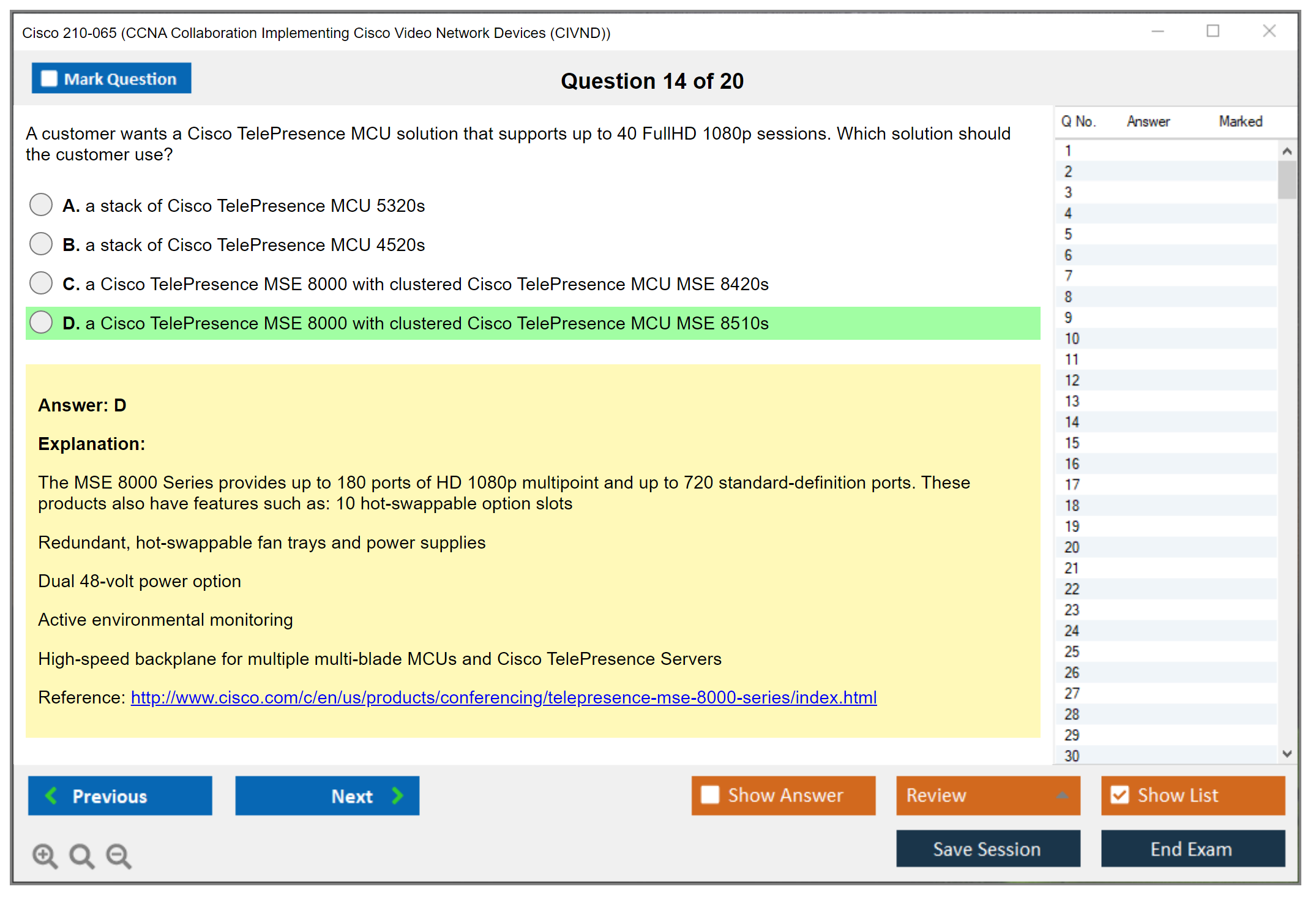1316x900 pixels.
Task: Expand the Review dropdown arrow
Action: (1062, 795)
